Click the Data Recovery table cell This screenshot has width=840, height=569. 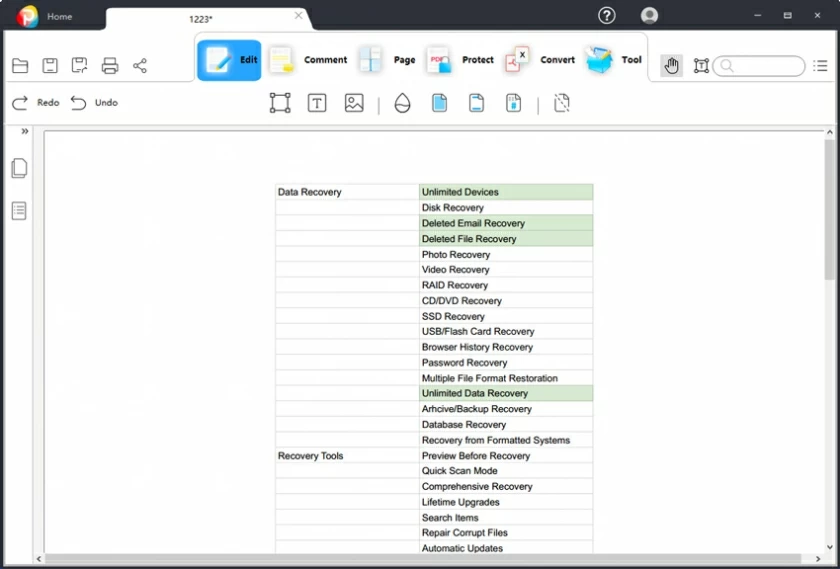(347, 192)
